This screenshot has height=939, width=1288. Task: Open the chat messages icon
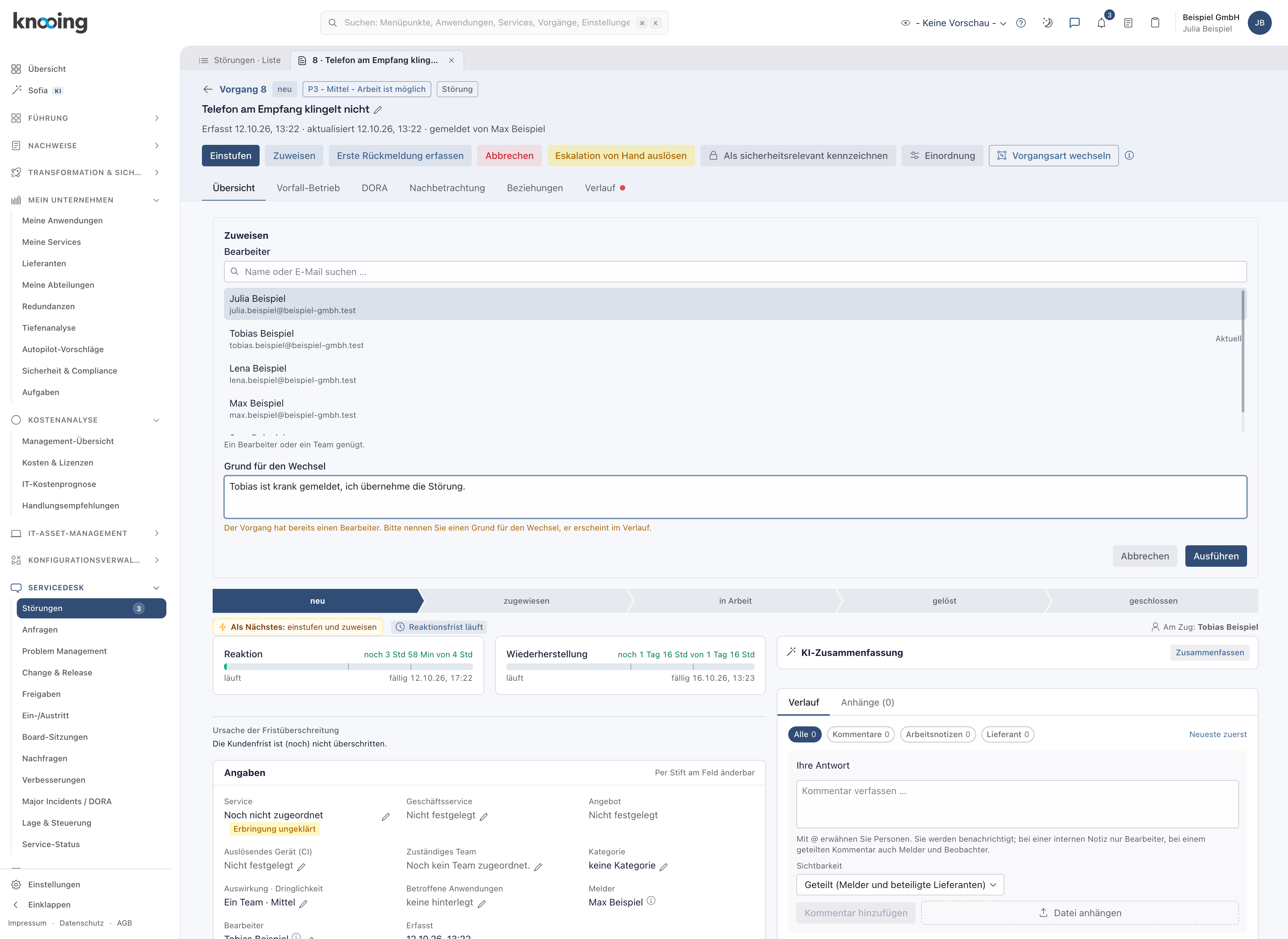click(x=1074, y=23)
